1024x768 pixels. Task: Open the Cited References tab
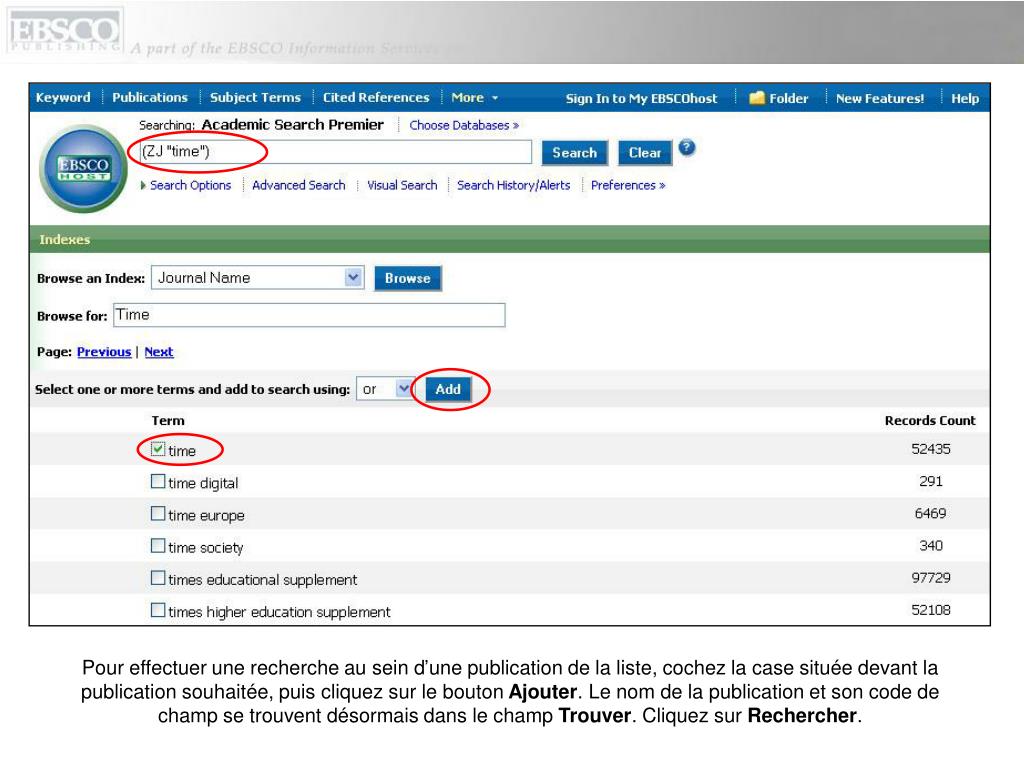(x=376, y=97)
